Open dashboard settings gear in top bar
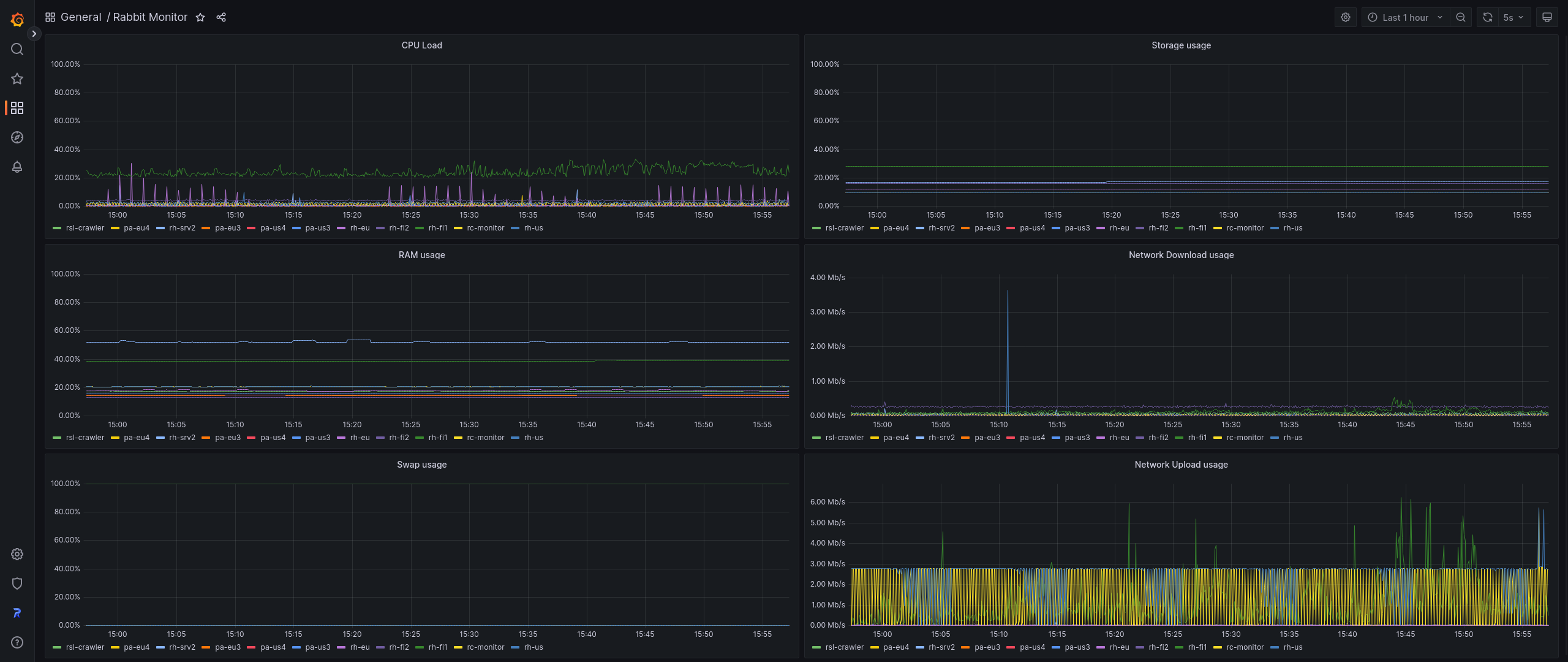 pos(1346,17)
